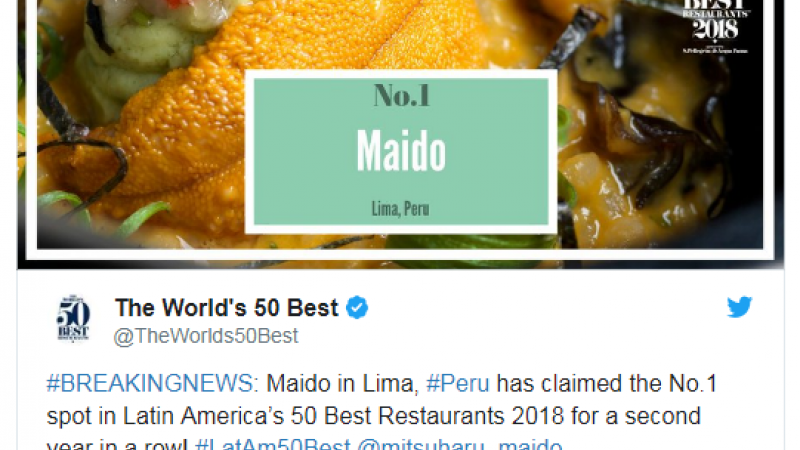
Task: Open the @TheWorlds50Best handle
Action: [x=206, y=336]
